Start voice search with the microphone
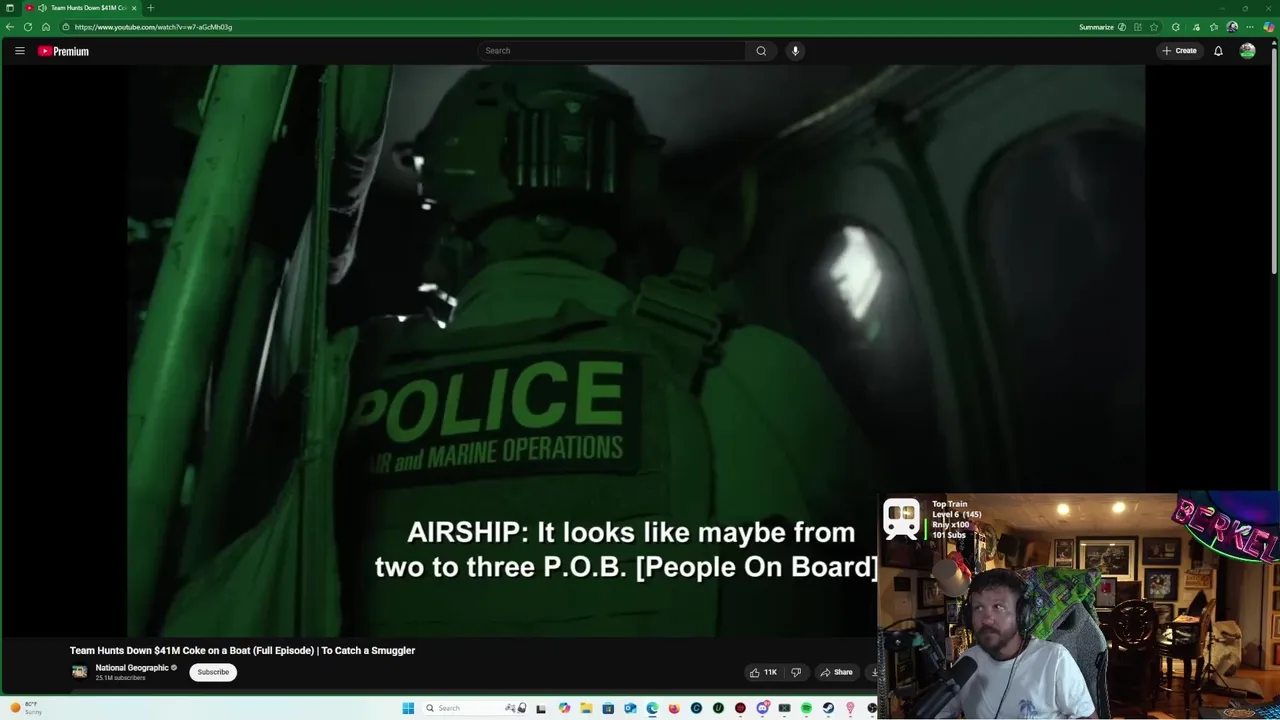1280x720 pixels. [795, 51]
